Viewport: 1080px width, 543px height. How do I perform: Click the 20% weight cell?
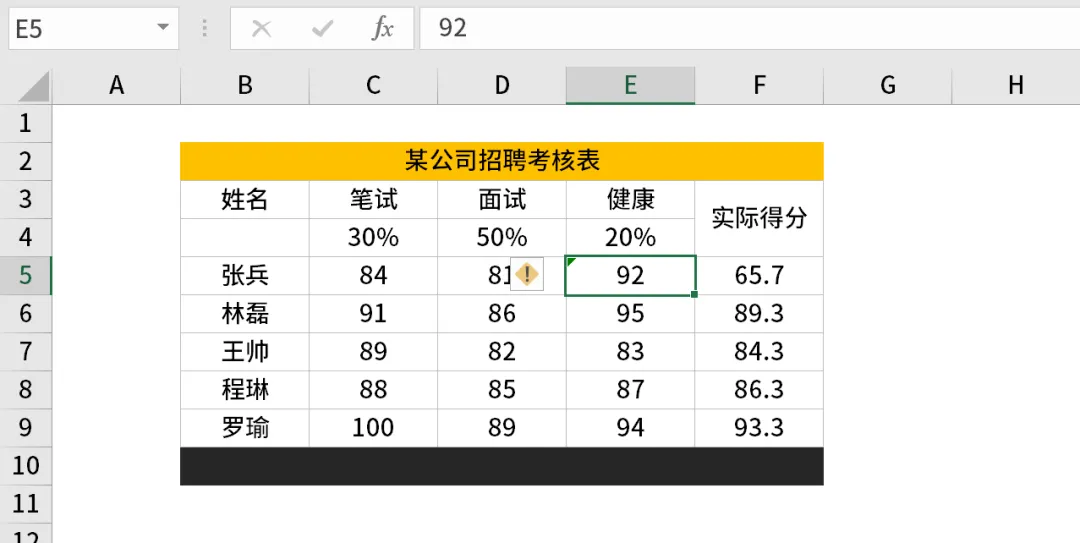click(630, 238)
